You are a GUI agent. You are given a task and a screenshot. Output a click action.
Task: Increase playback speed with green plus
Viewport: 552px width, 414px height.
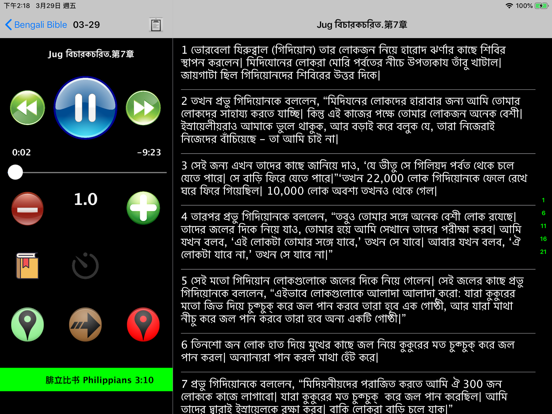(143, 208)
